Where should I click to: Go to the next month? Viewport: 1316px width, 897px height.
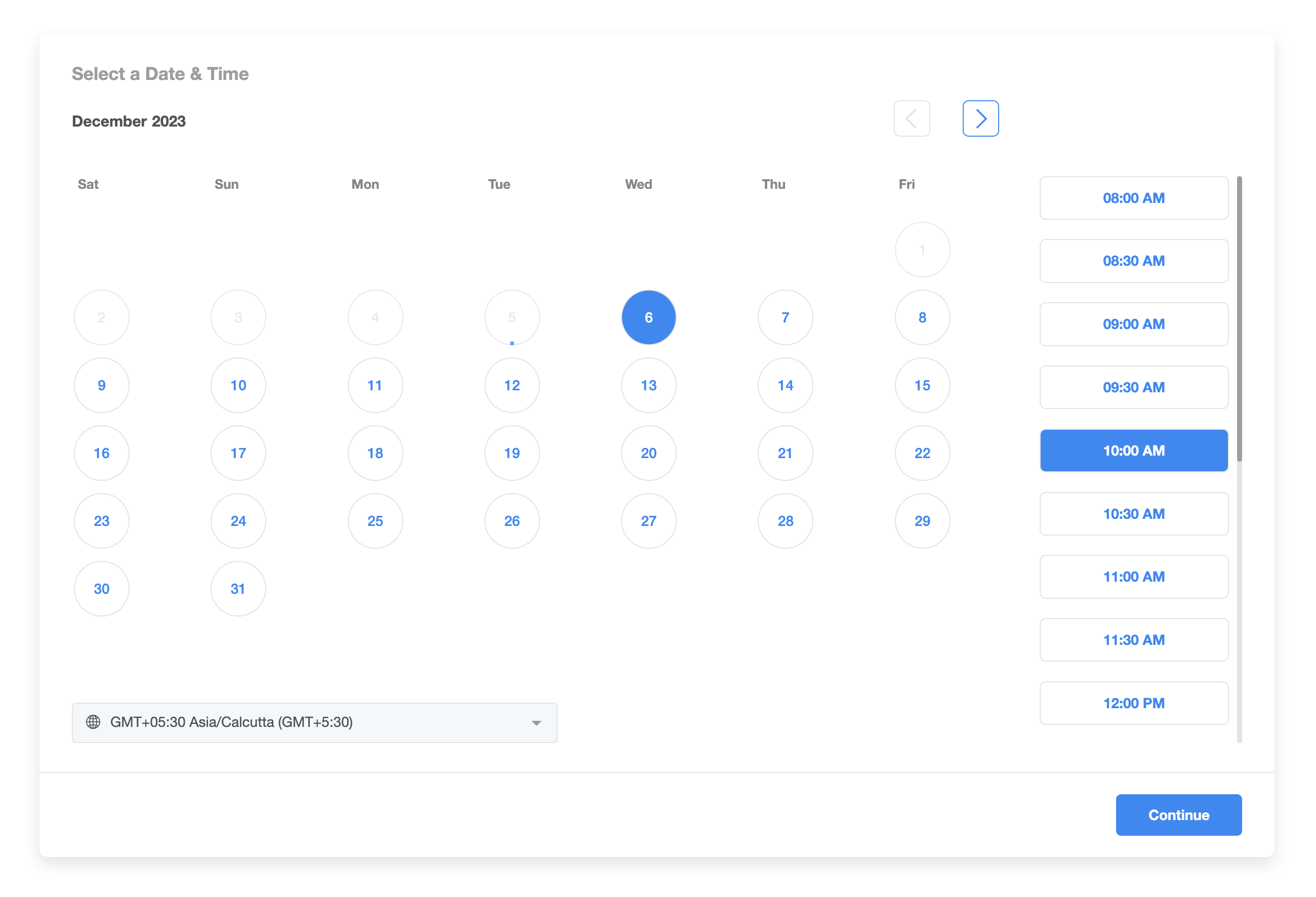[x=980, y=118]
